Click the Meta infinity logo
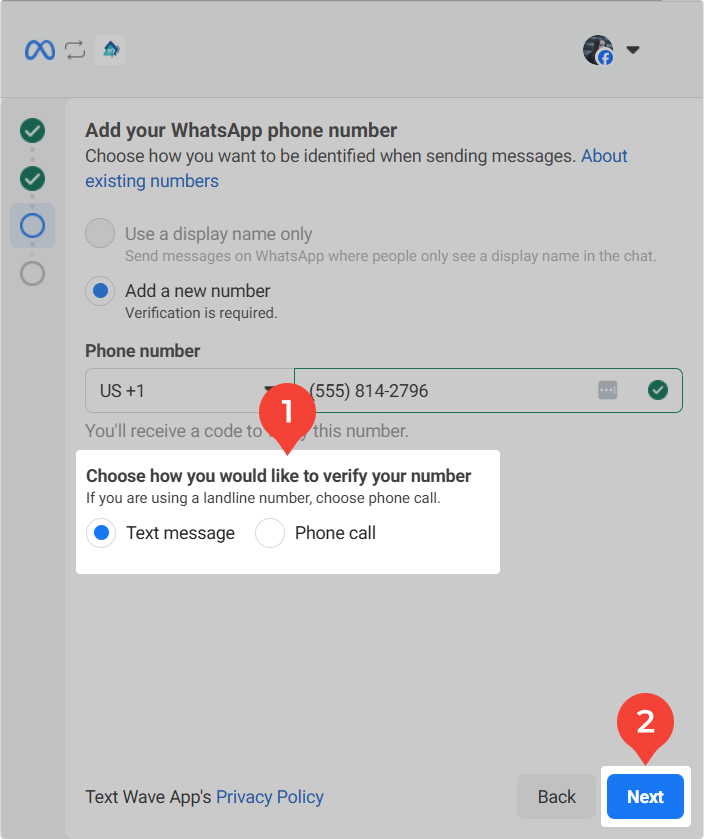This screenshot has width=704, height=839. click(x=40, y=50)
